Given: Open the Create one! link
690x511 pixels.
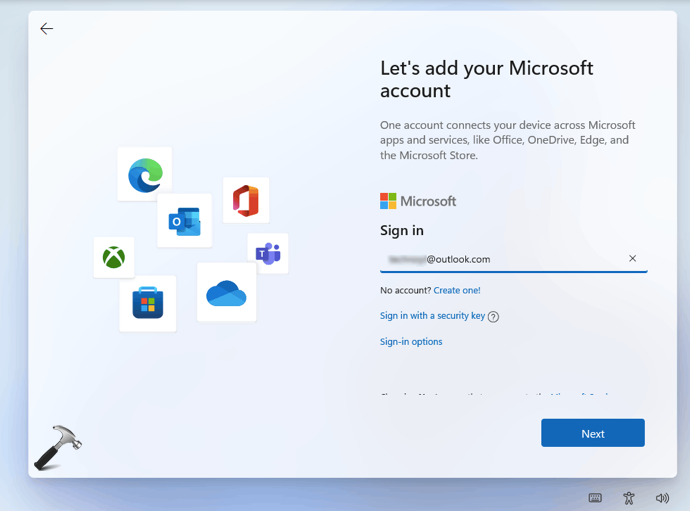Looking at the screenshot, I should (457, 290).
